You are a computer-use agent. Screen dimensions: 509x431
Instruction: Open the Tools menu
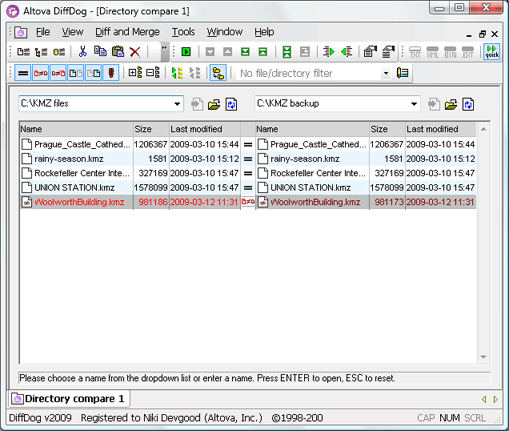pos(183,32)
